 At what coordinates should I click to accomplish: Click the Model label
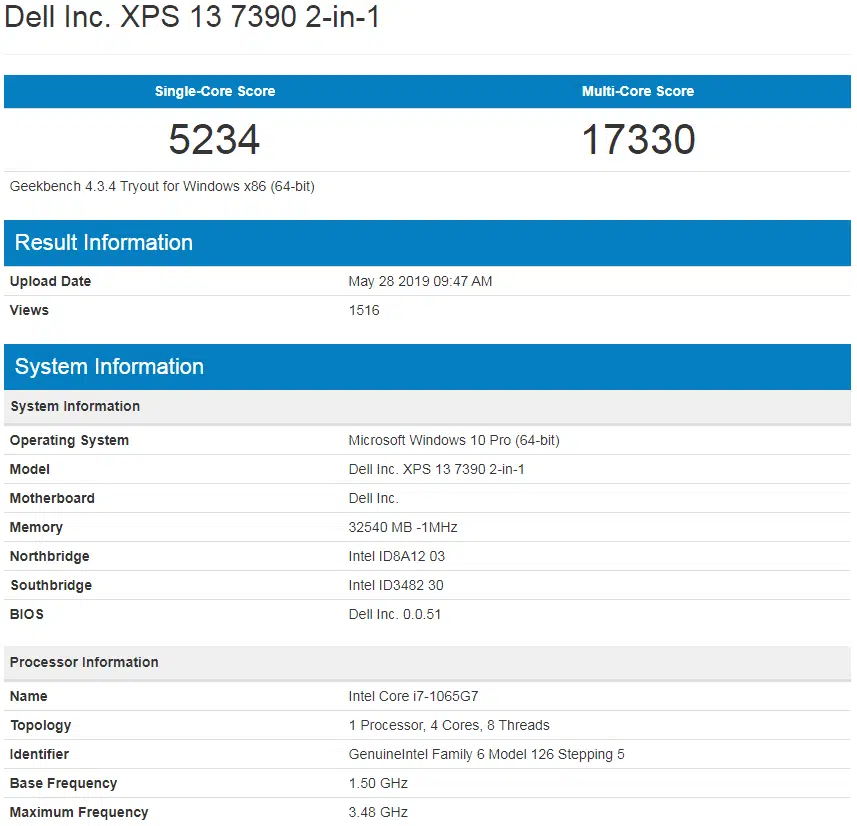30,469
